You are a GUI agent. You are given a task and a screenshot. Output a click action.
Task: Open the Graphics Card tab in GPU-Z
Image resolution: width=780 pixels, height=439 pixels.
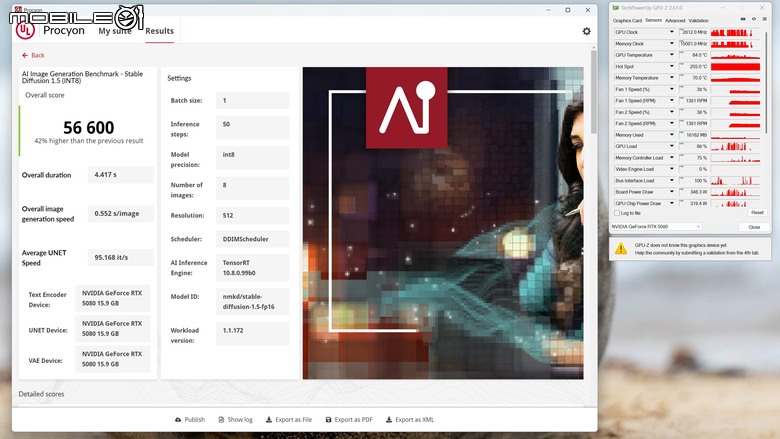(x=627, y=21)
